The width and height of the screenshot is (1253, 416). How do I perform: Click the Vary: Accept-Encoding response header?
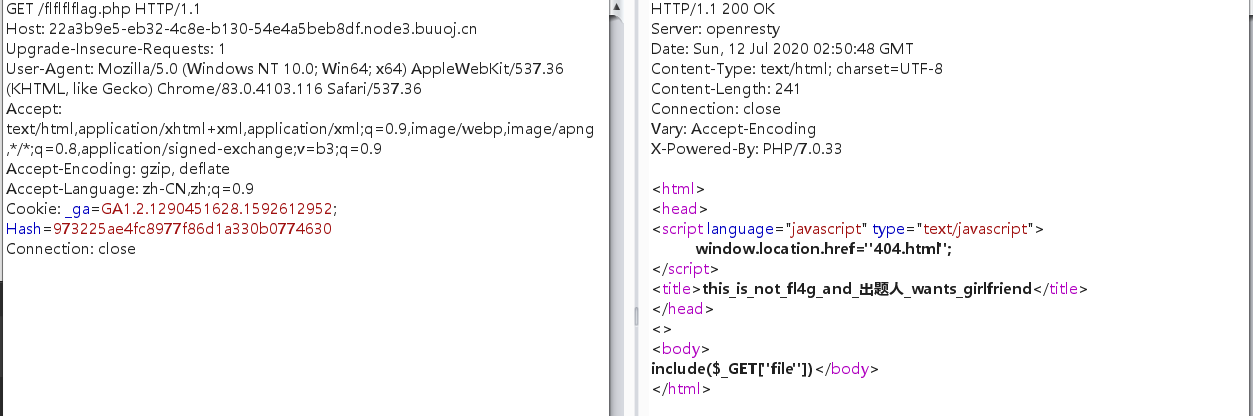point(733,129)
